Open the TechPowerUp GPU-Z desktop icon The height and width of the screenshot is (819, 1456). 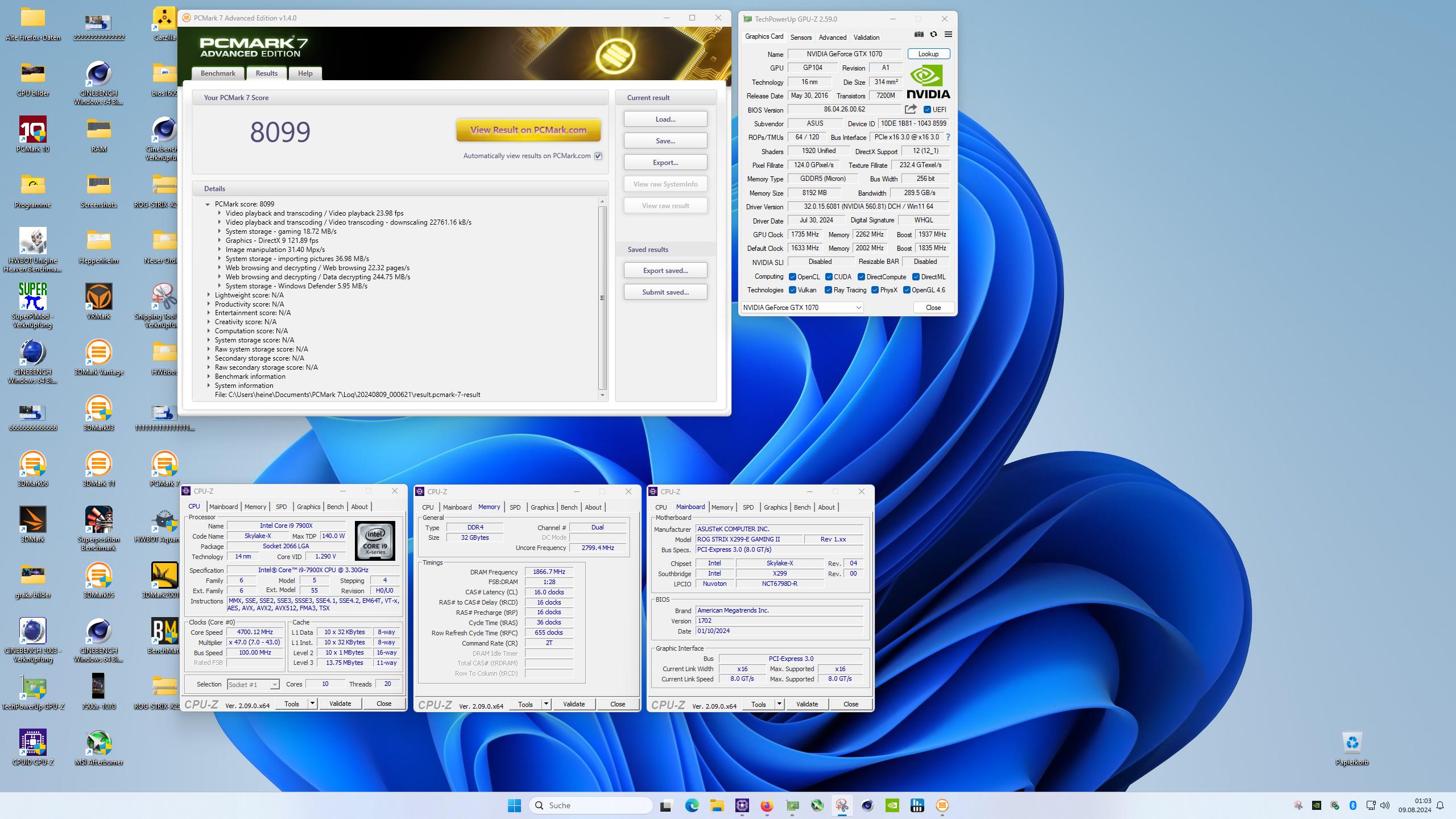(33, 692)
